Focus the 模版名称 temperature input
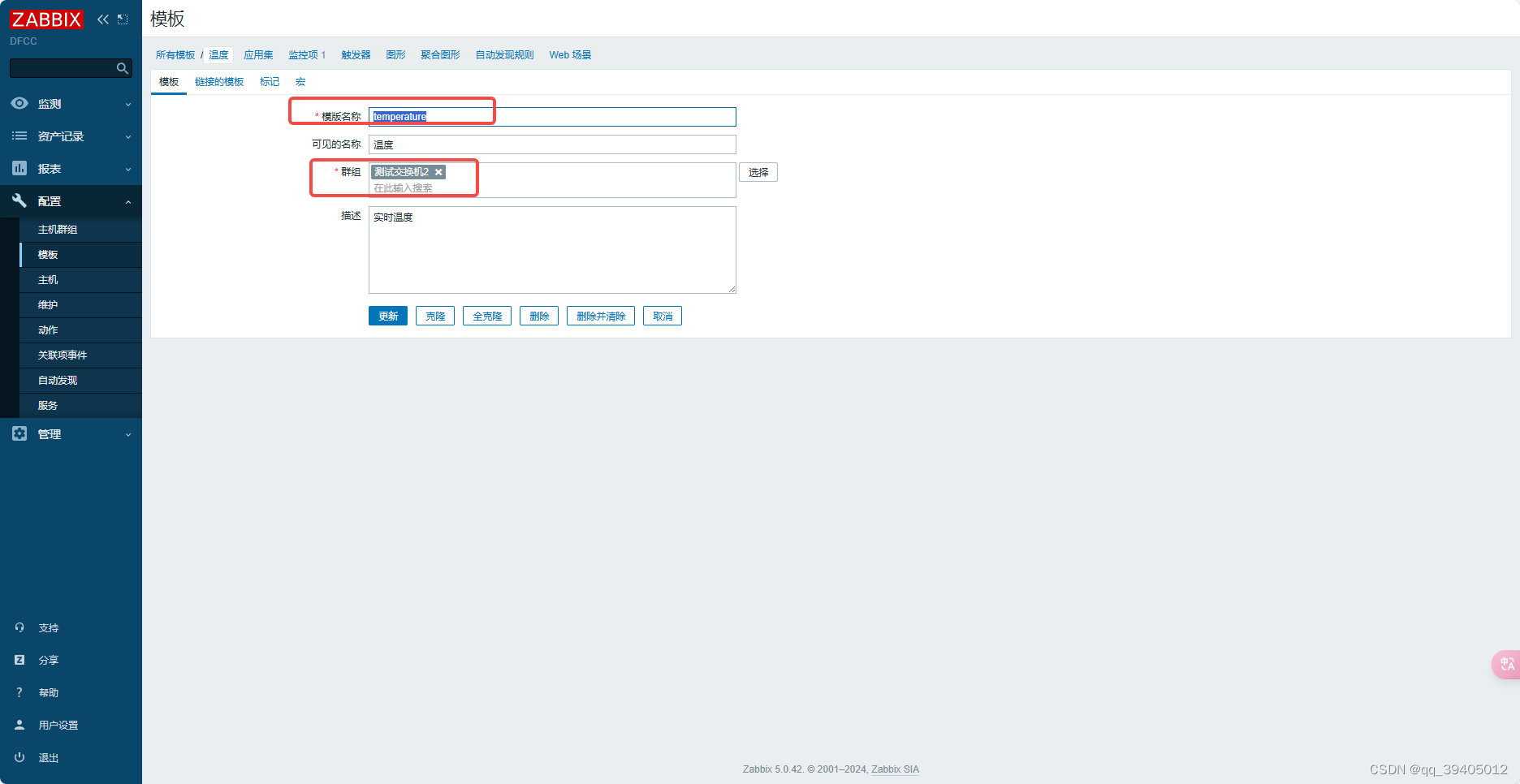Viewport: 1520px width, 784px height. click(552, 117)
